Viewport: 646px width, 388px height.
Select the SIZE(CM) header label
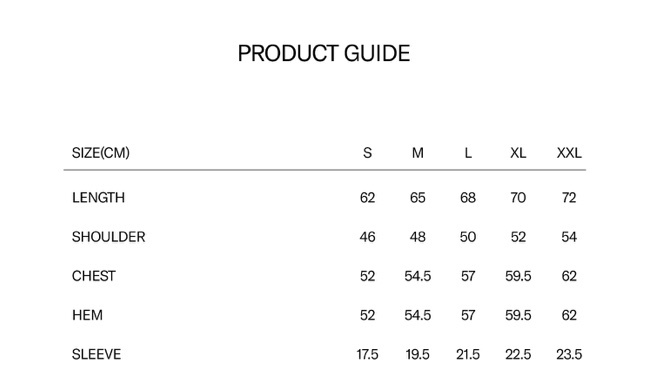101,153
